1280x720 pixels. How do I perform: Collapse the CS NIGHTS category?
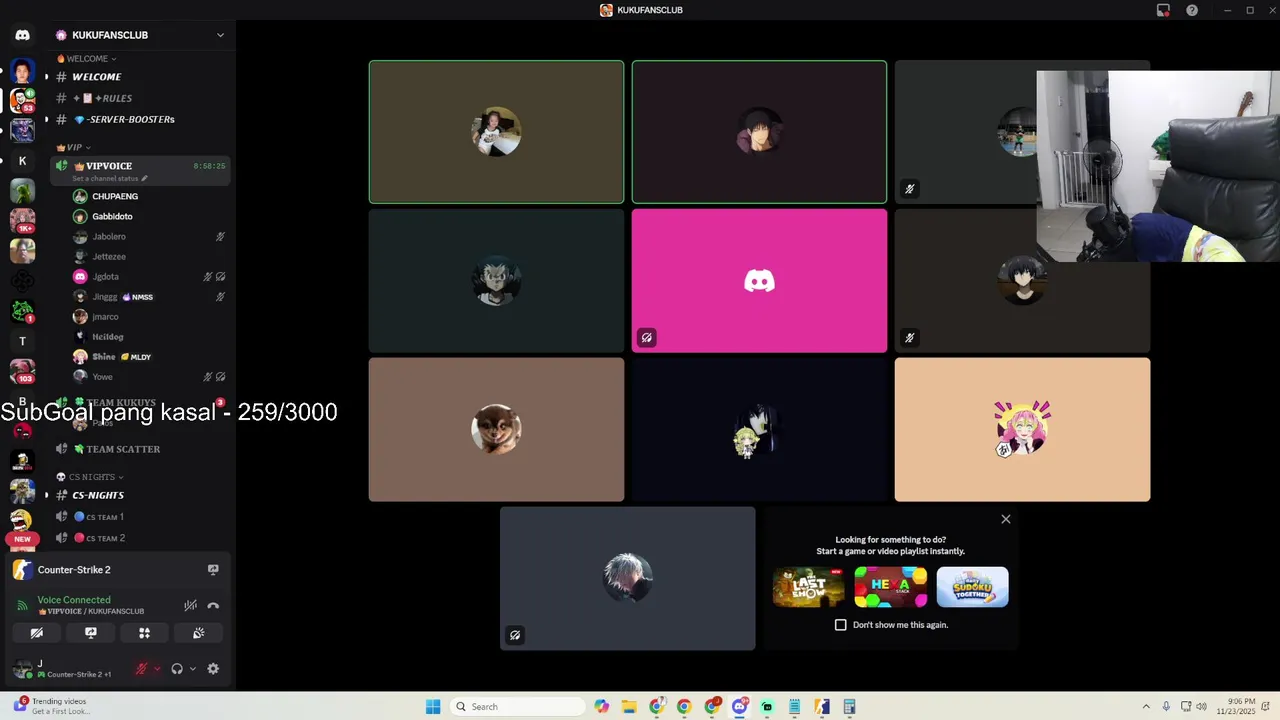tap(91, 477)
